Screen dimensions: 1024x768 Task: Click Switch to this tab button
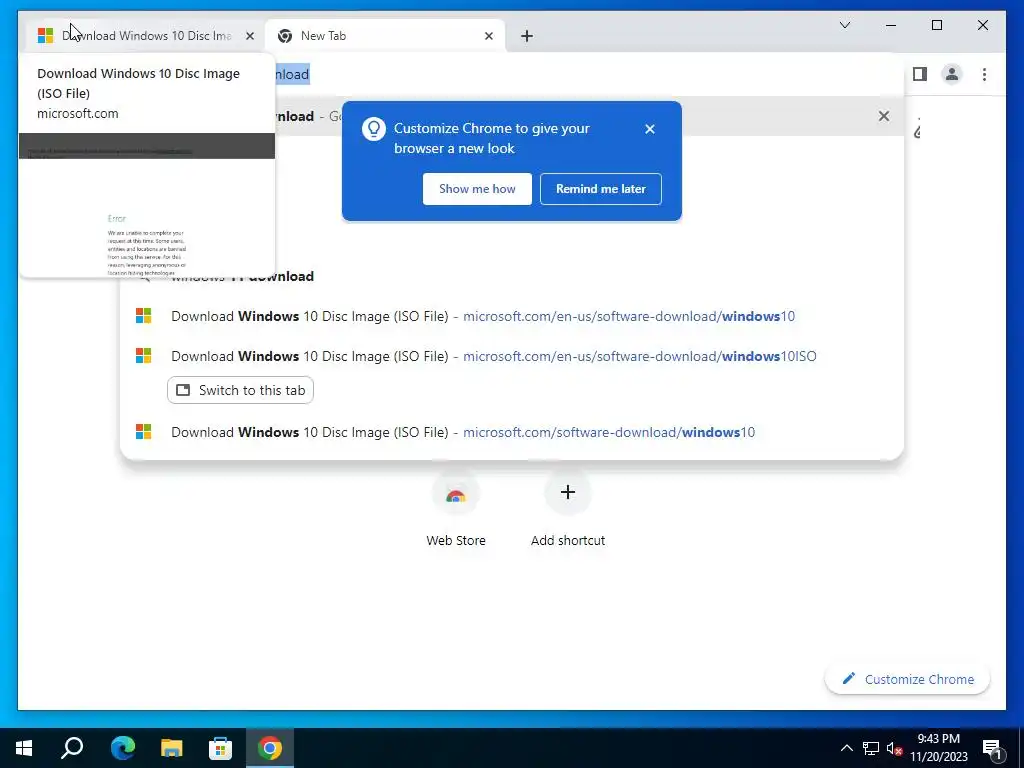(x=240, y=390)
